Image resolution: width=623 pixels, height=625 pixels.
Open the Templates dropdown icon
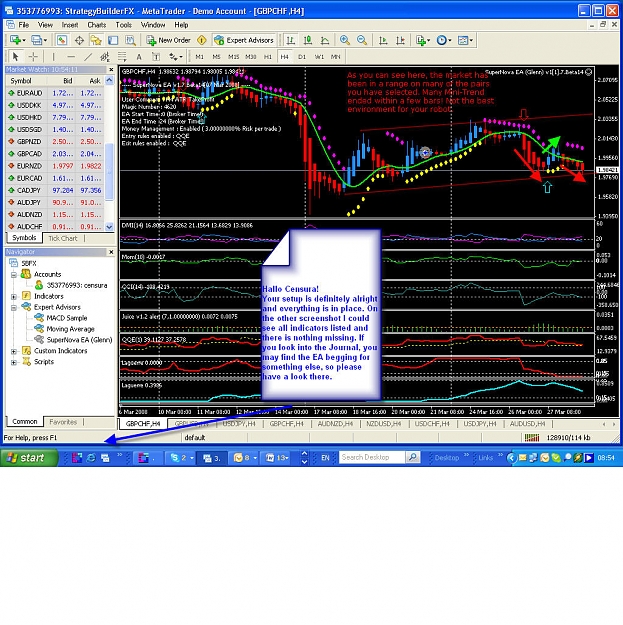click(x=465, y=40)
